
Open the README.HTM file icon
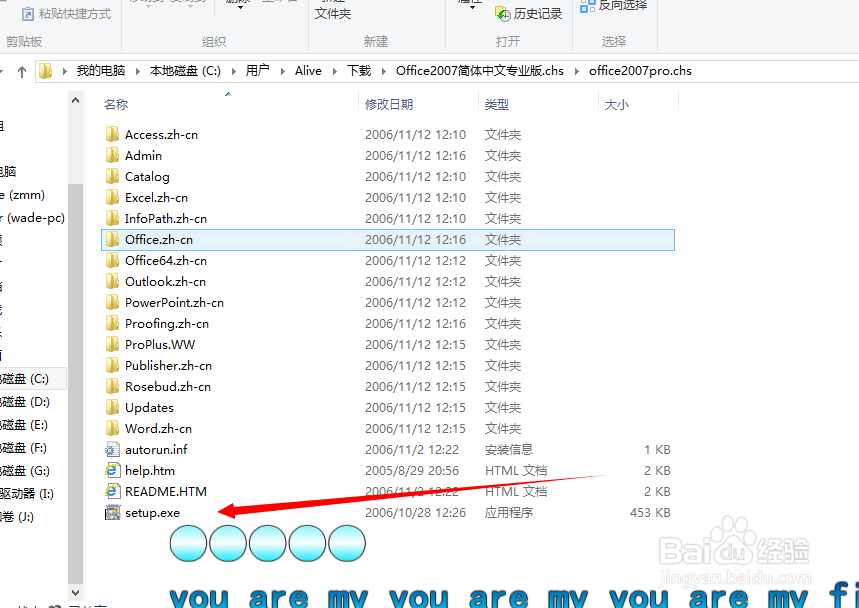tap(113, 491)
